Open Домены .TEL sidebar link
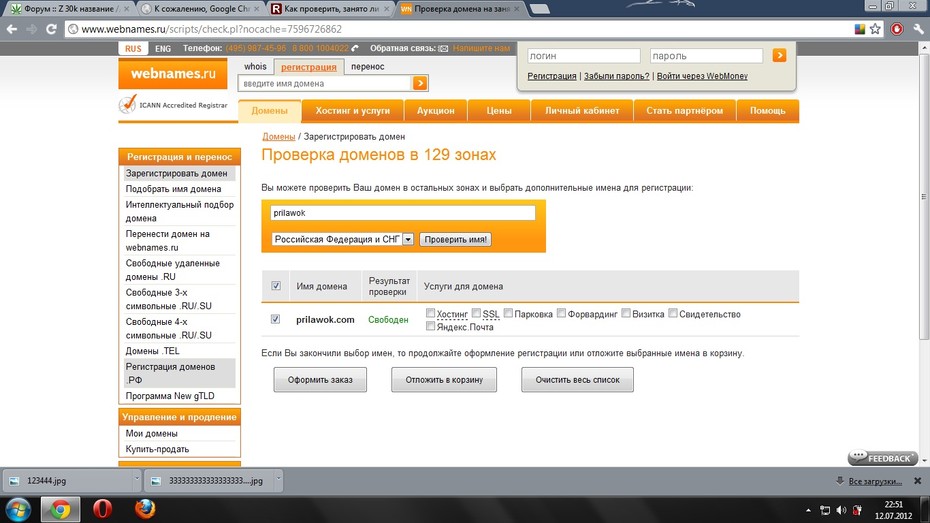Screen dimensions: 930x523 [152, 351]
